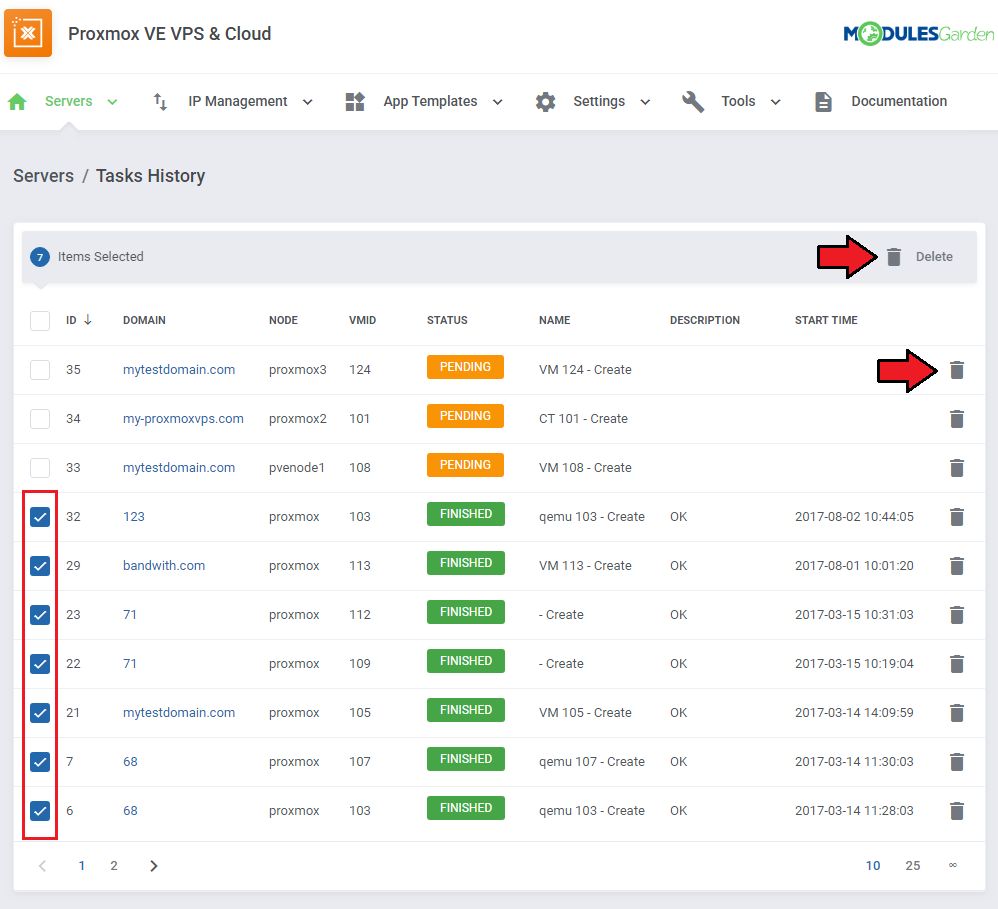Open mytestdomain.com link in task 21
The height and width of the screenshot is (909, 998).
click(179, 712)
